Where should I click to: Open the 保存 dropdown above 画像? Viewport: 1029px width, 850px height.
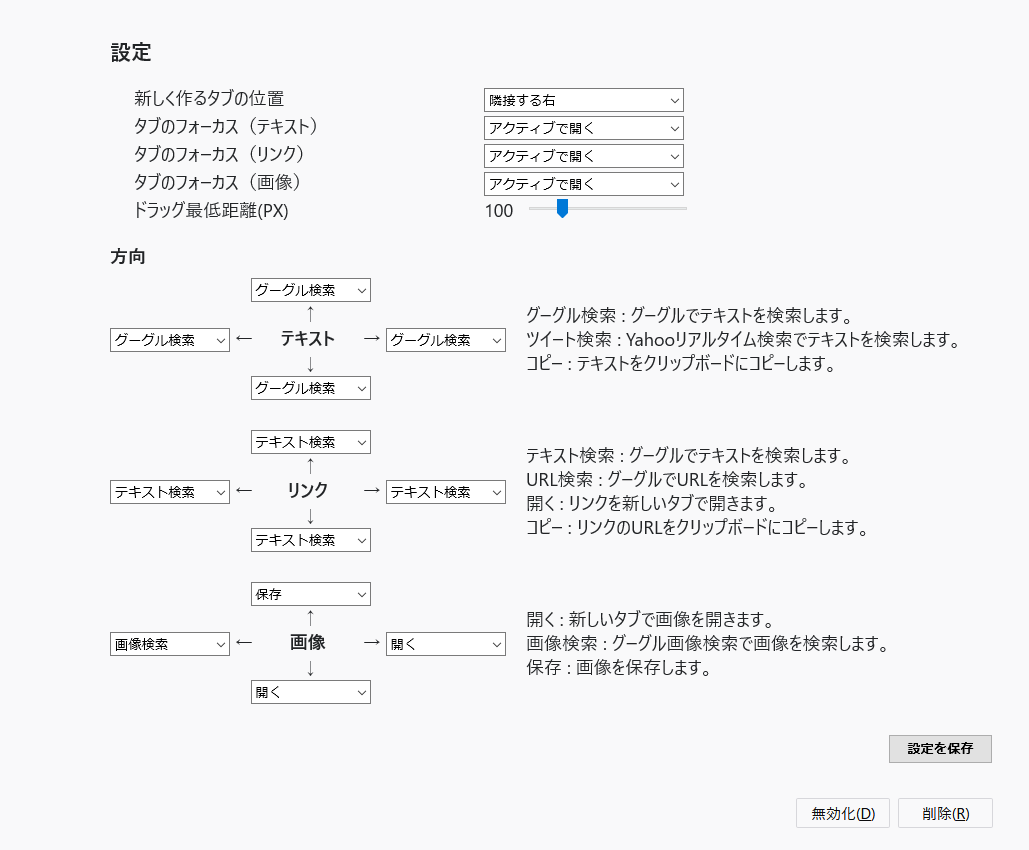coord(310,594)
